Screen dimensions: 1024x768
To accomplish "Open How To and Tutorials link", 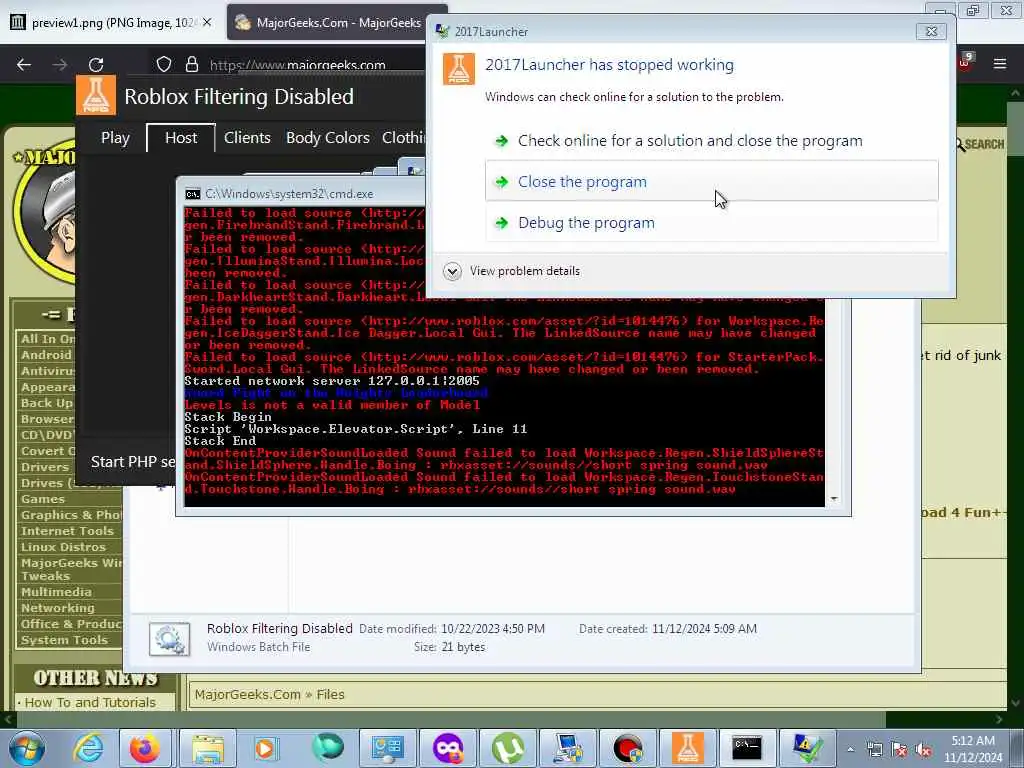I will coord(90,702).
